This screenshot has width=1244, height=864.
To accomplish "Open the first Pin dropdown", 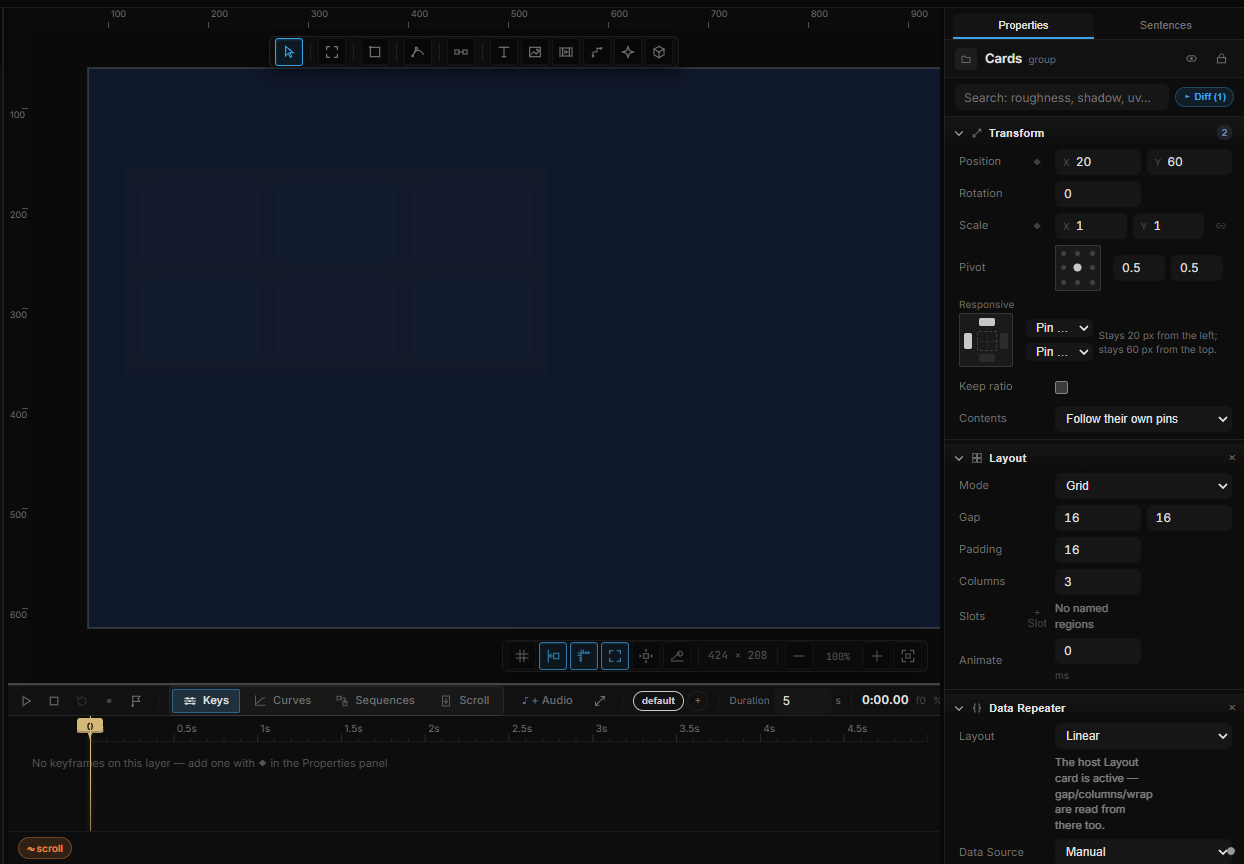I will click(x=1058, y=328).
